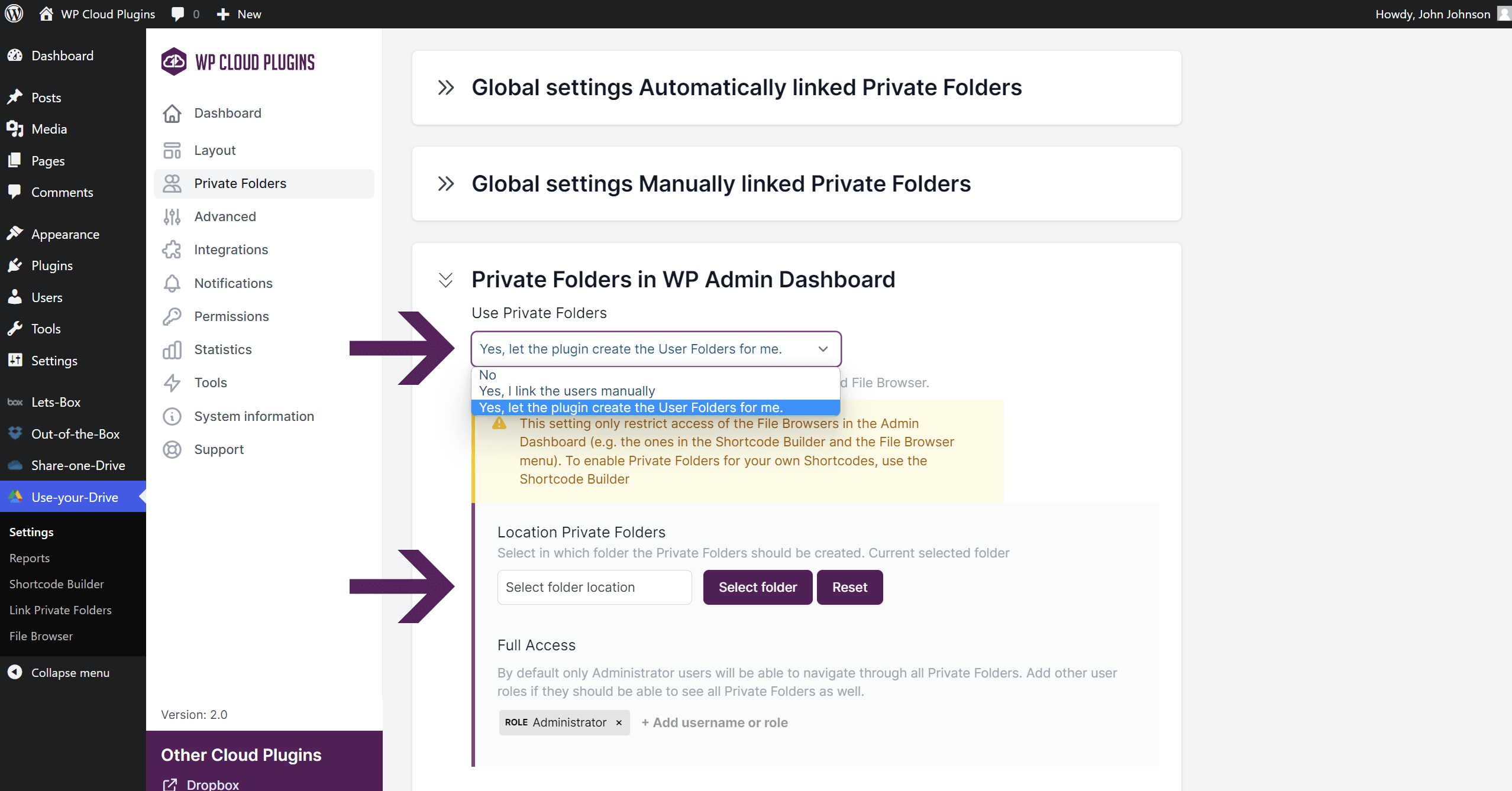Open Shortcode Builder submenu item
Image resolution: width=1512 pixels, height=791 pixels.
coord(56,584)
